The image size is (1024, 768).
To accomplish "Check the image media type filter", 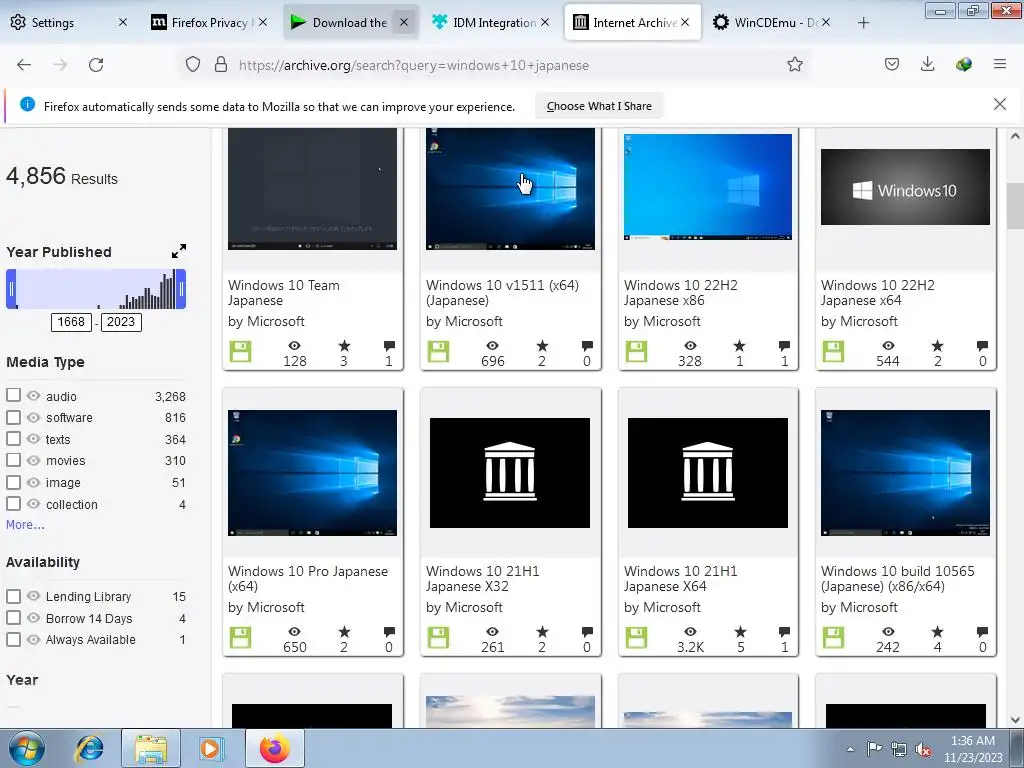I will pyautogui.click(x=13, y=482).
